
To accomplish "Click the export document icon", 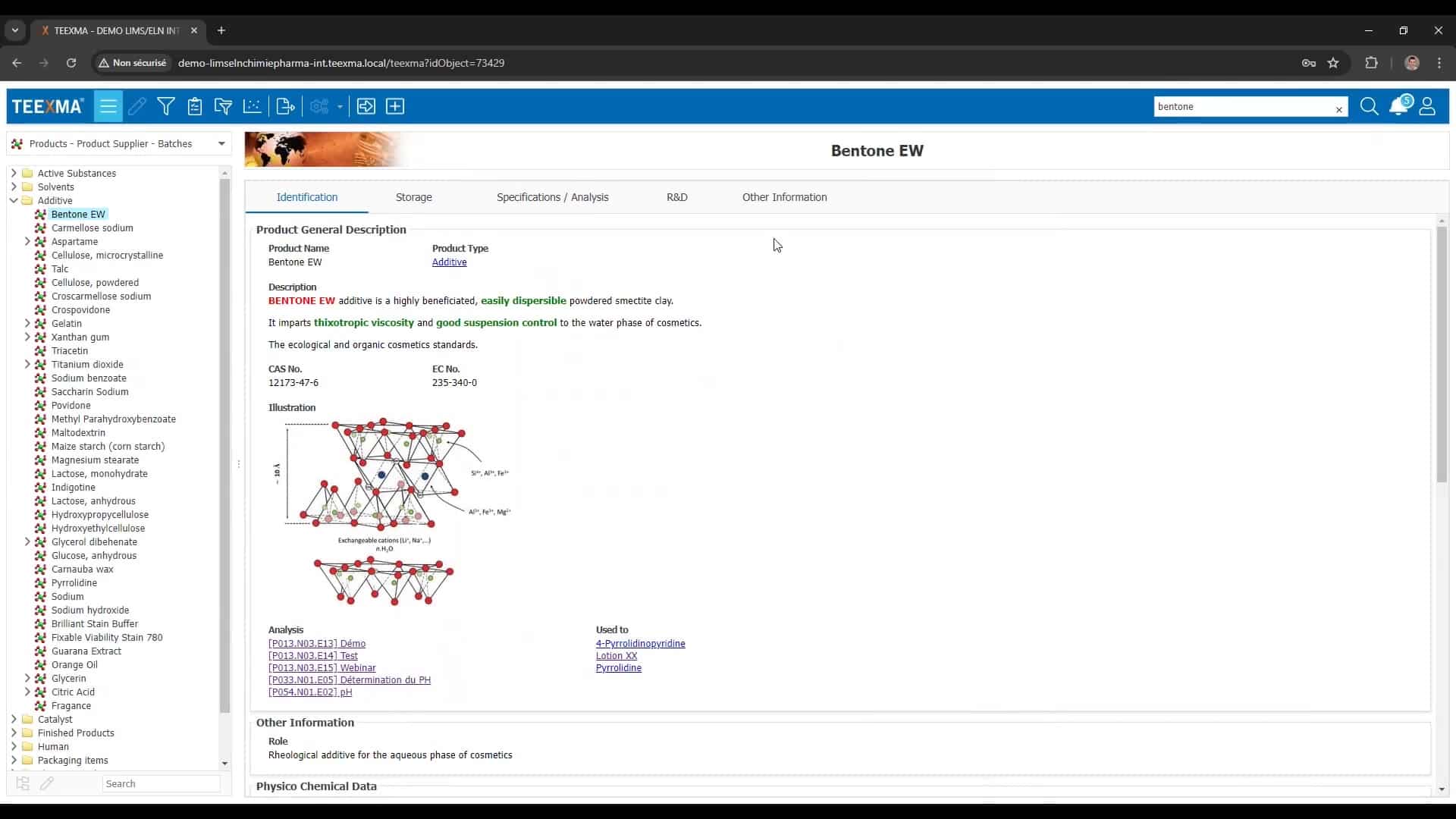I will 285,106.
